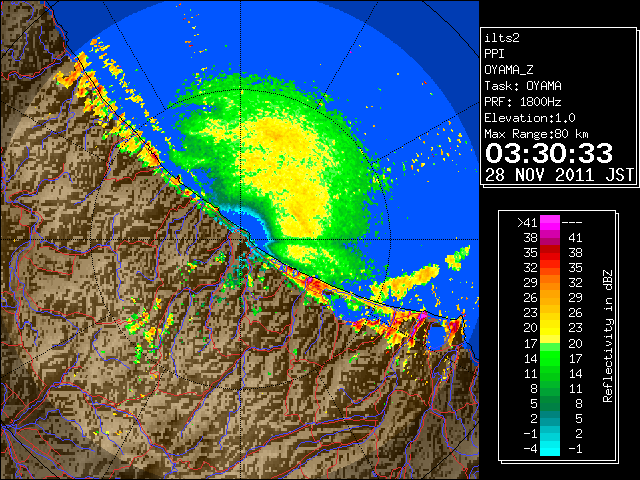This screenshot has width=640, height=480.
Task: Click the red 35 dBZ legend swatch
Action: pyautogui.click(x=550, y=253)
